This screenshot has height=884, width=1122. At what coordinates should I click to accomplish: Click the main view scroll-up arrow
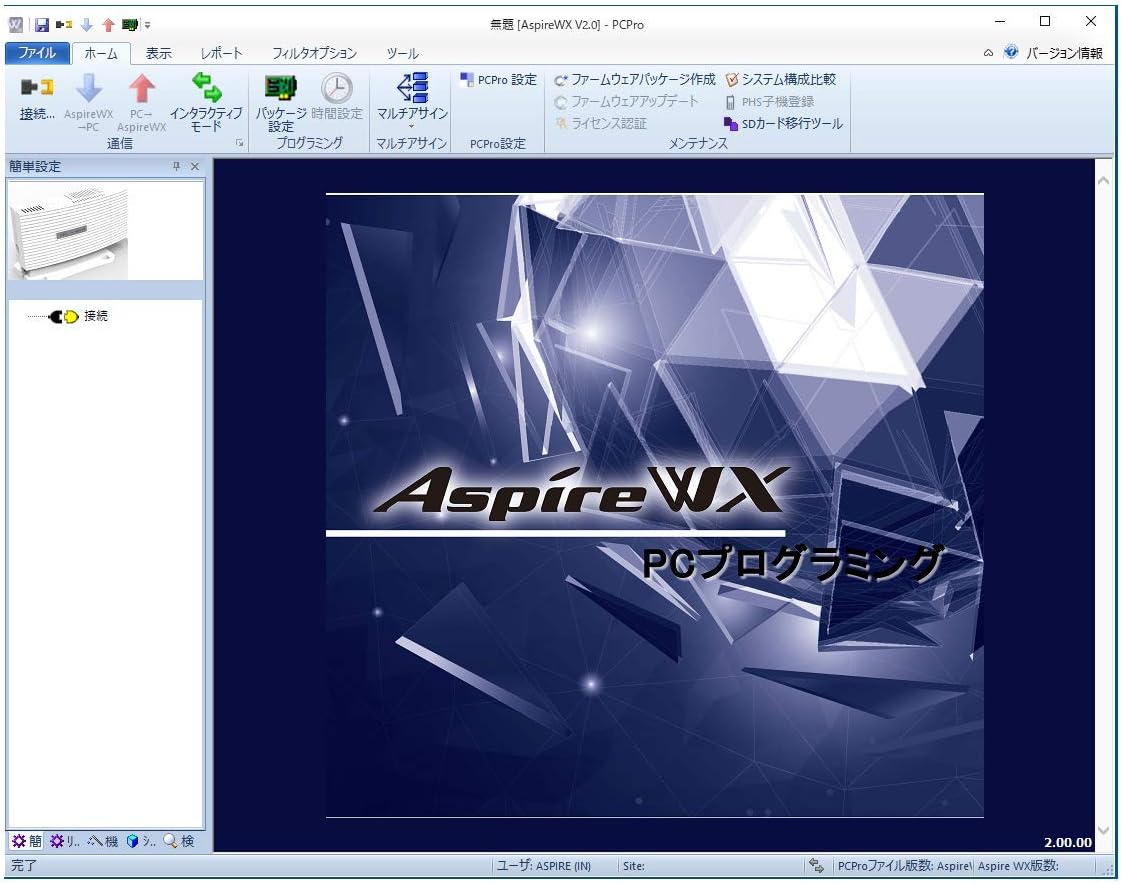tap(1103, 181)
